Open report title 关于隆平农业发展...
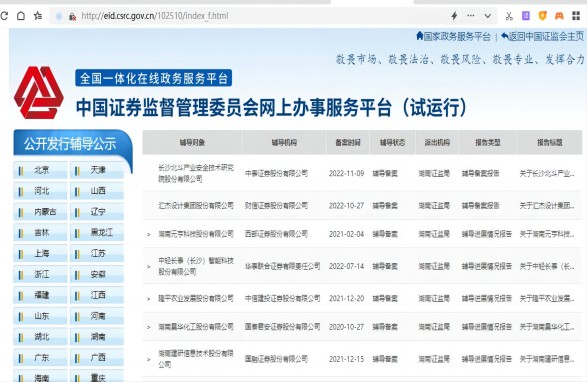This screenshot has width=587, height=382. pos(547,298)
